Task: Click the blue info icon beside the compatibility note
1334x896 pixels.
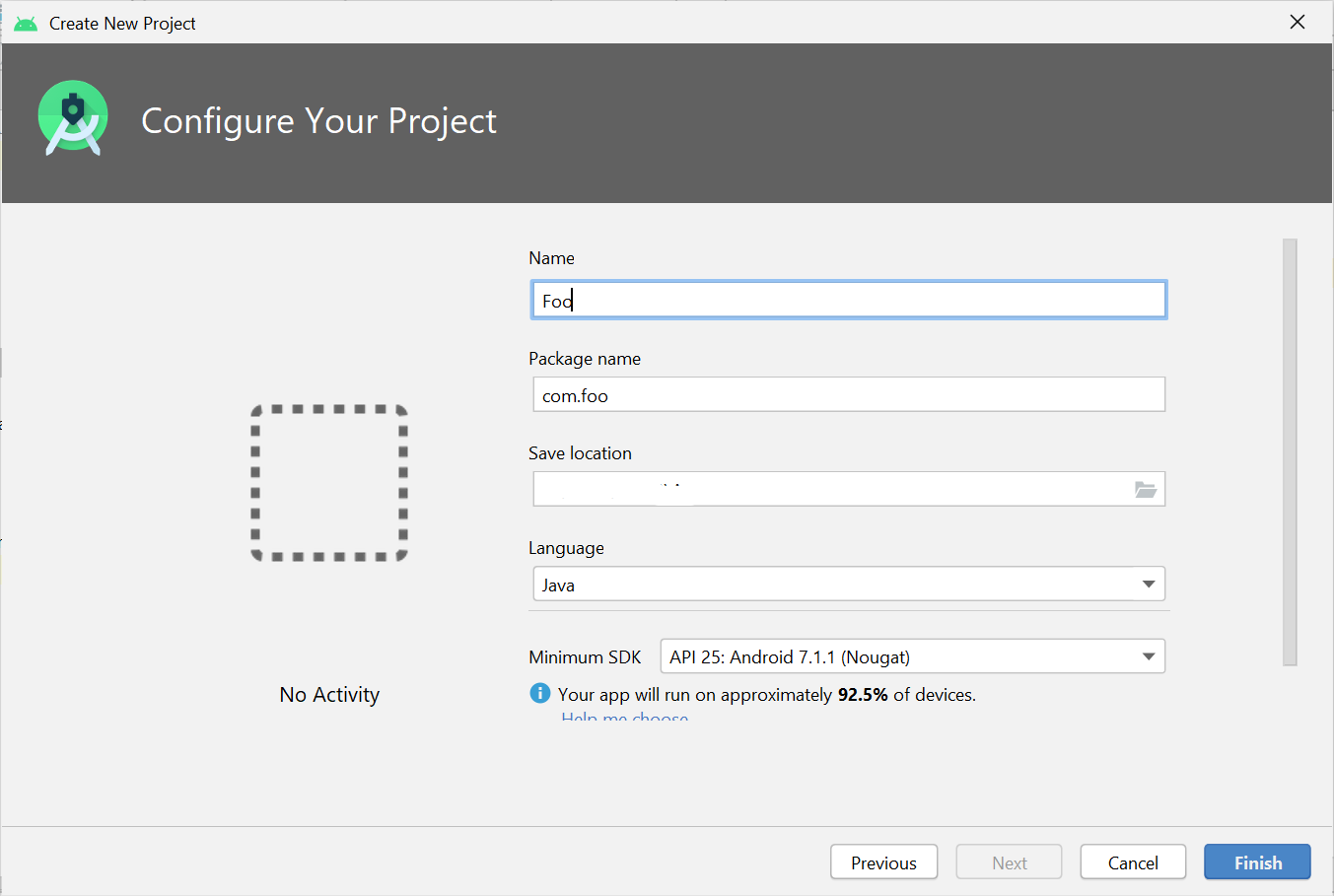Action: coord(539,693)
